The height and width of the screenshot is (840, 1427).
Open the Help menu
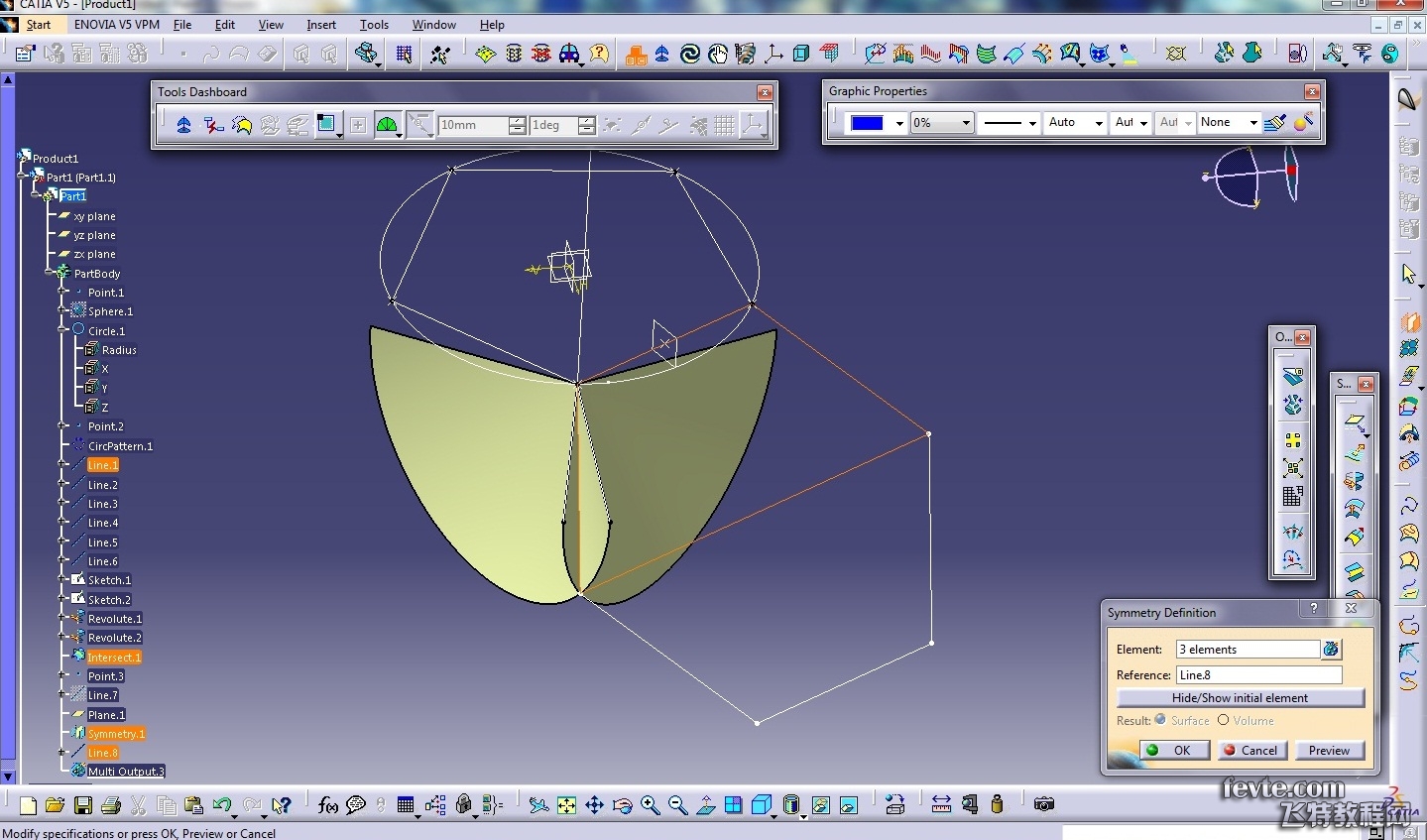492,25
